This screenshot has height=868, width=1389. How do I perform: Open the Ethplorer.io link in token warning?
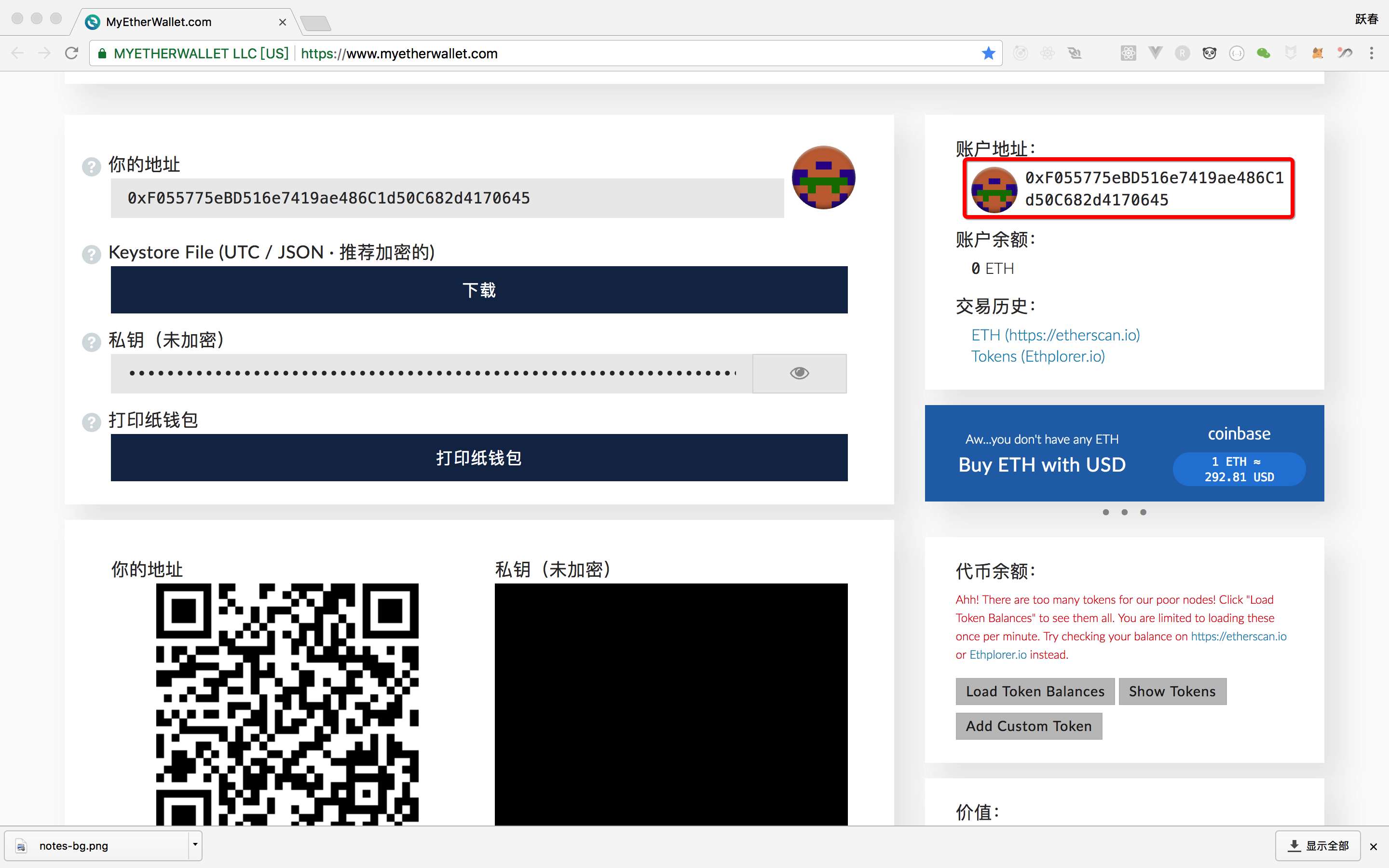997,654
